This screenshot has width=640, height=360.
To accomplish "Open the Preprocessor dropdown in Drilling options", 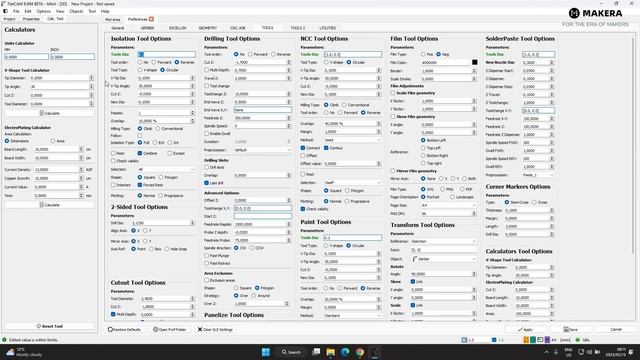I will coord(262,150).
